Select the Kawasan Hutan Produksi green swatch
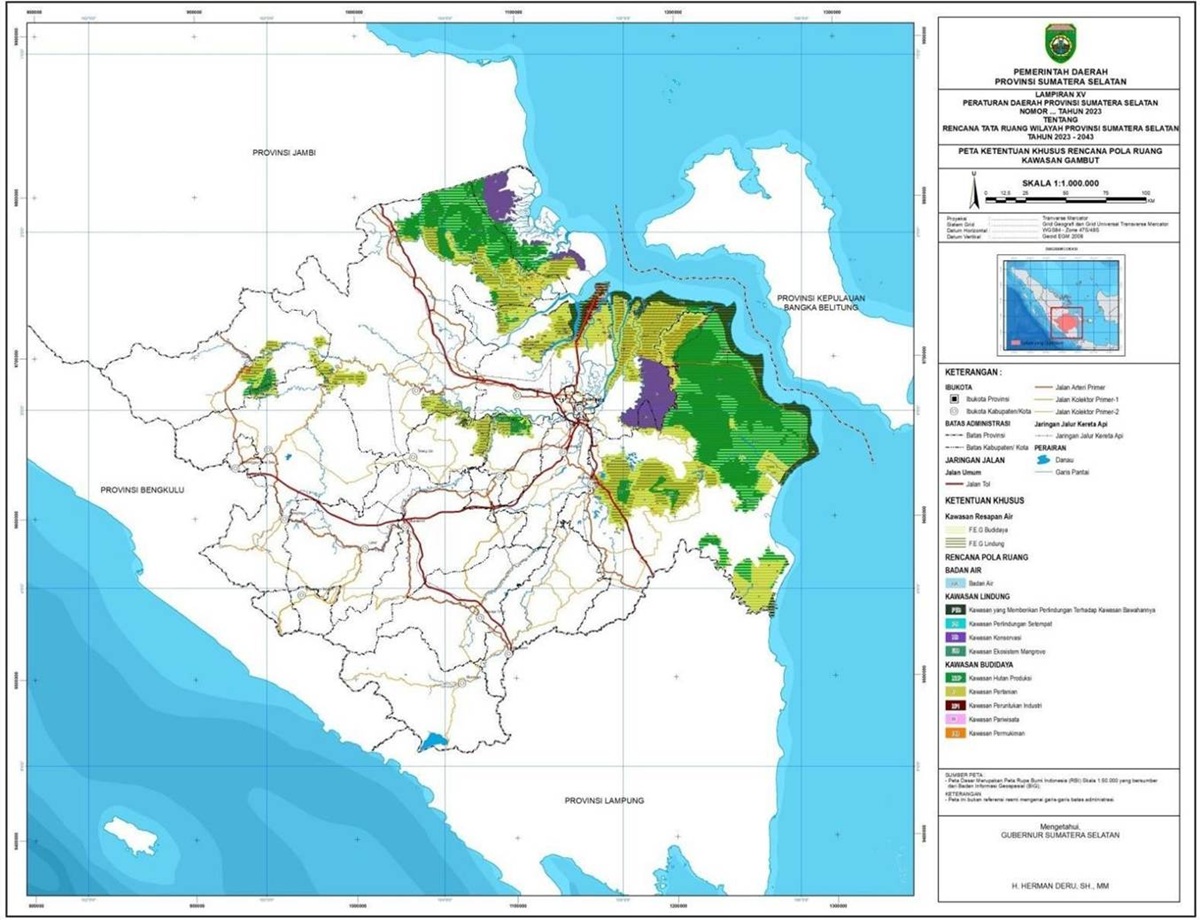This screenshot has height=920, width=1200. pos(957,676)
